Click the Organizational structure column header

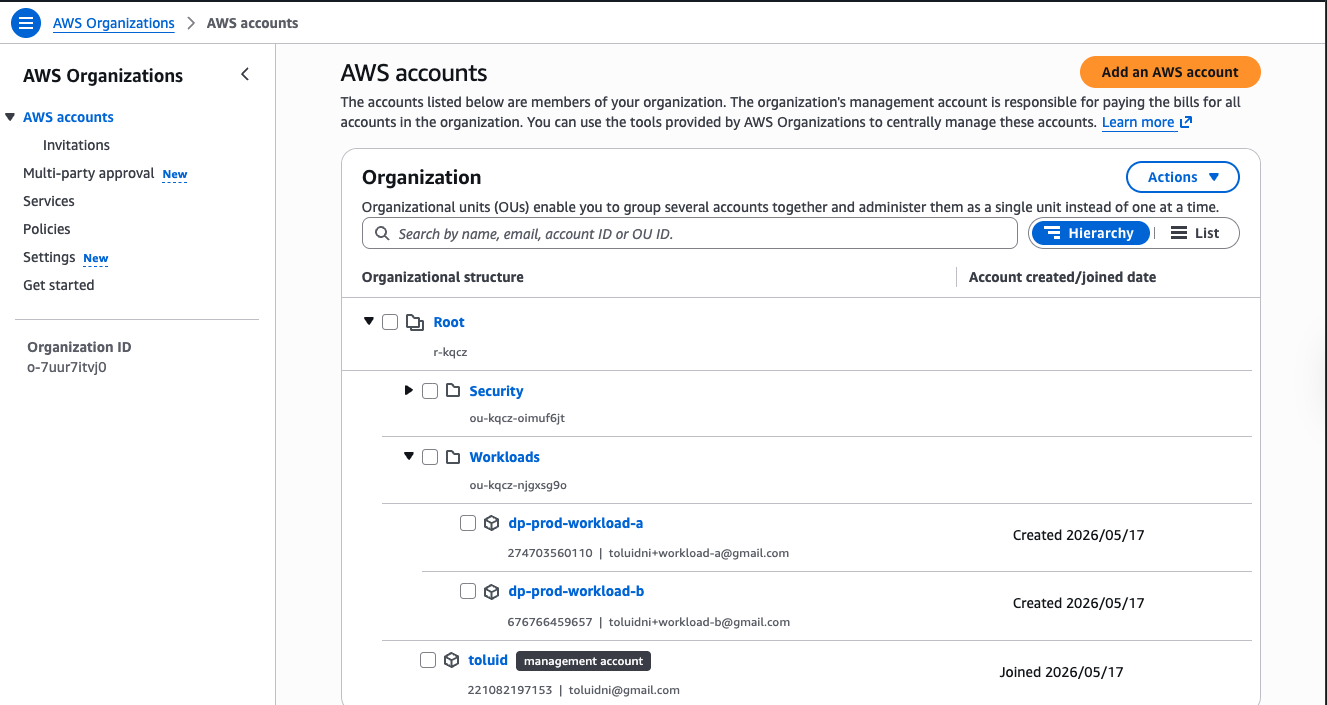(x=442, y=277)
